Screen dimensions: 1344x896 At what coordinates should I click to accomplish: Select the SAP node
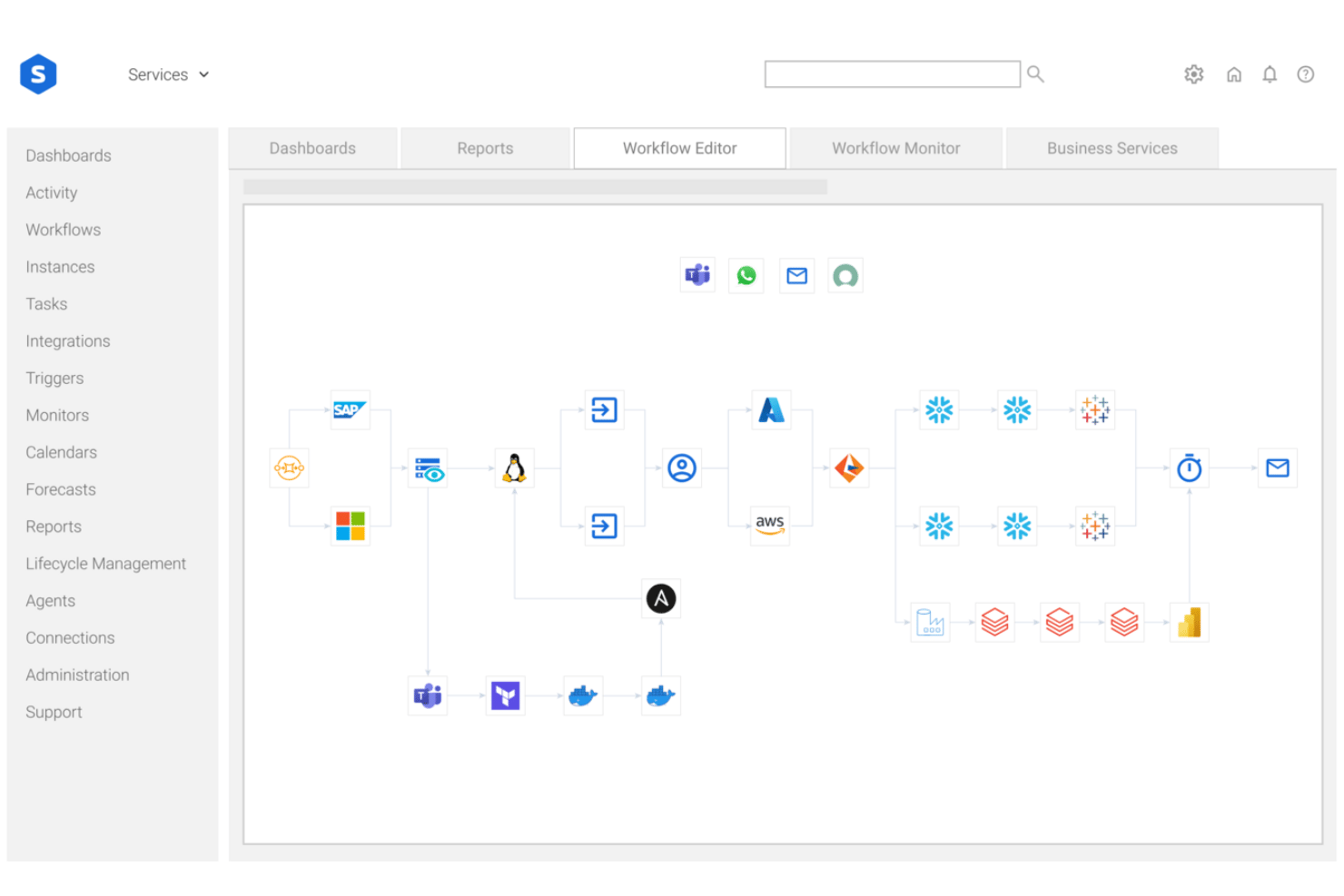pyautogui.click(x=350, y=409)
